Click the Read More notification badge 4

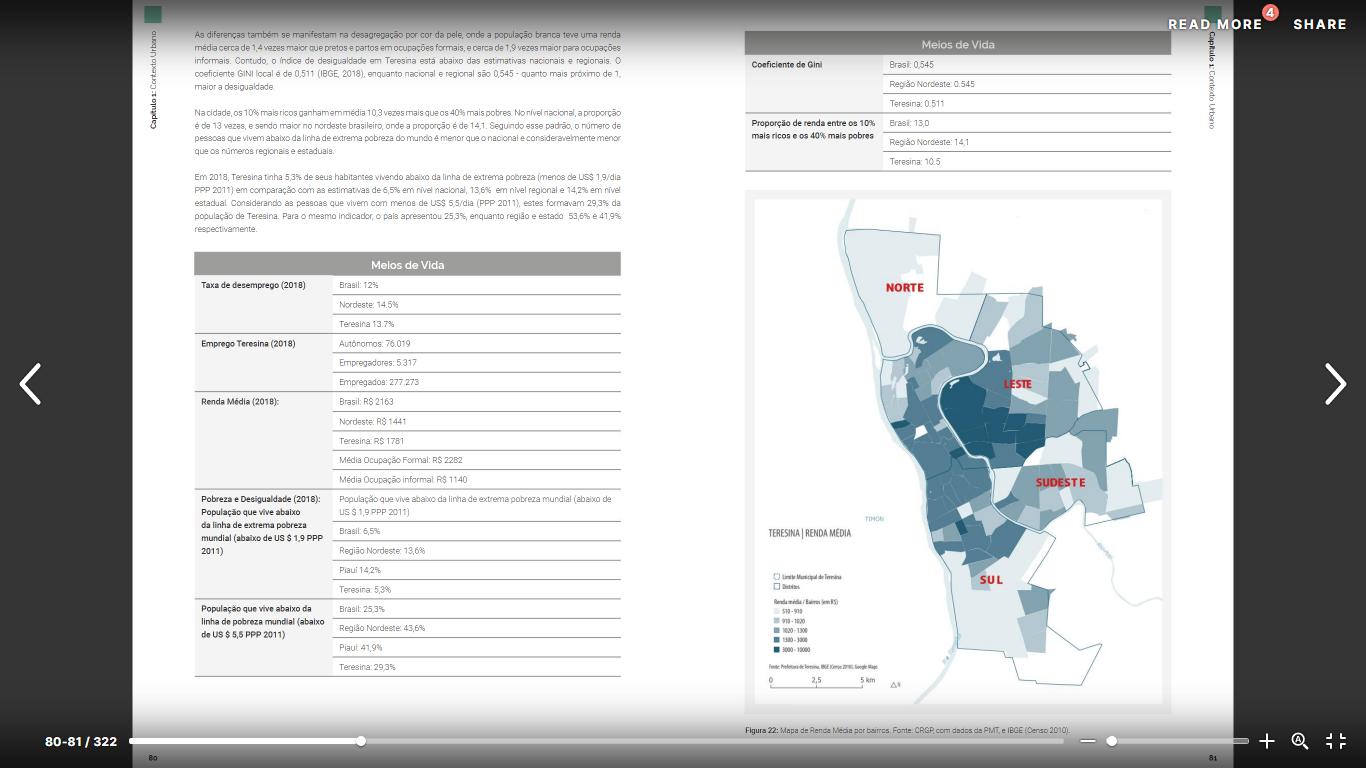point(1270,13)
